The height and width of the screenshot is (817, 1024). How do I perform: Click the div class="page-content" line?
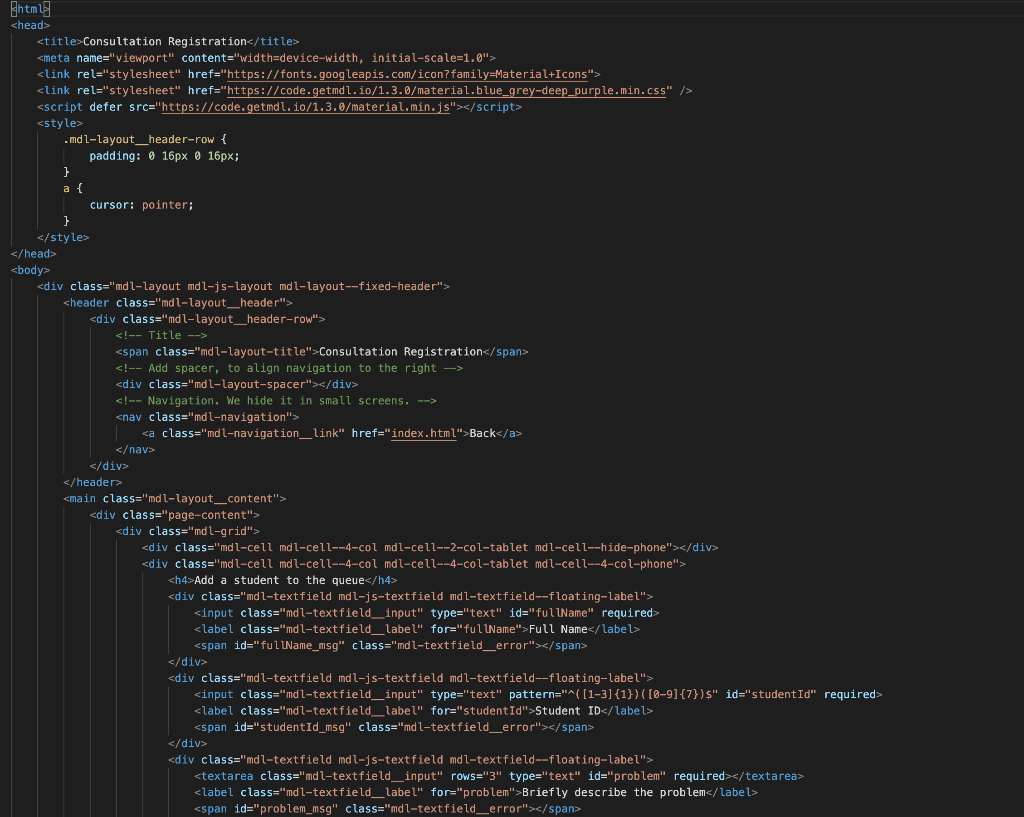[174, 515]
